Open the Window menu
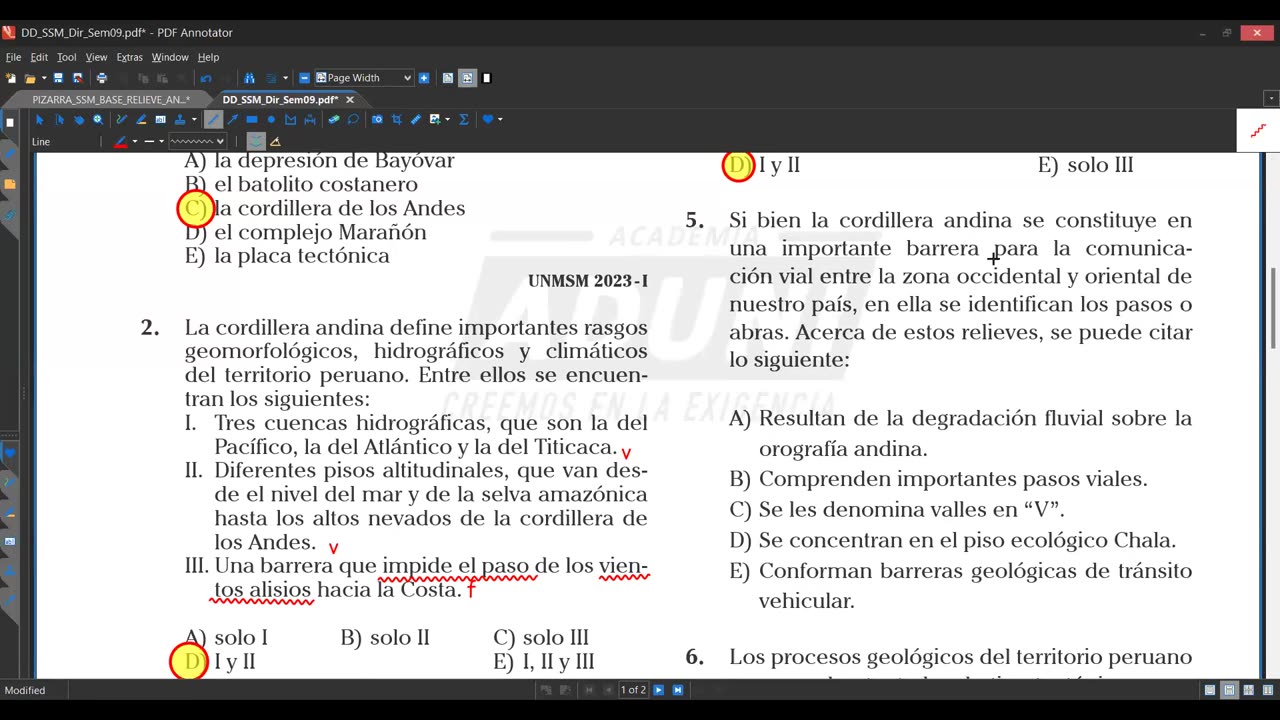 click(x=170, y=57)
